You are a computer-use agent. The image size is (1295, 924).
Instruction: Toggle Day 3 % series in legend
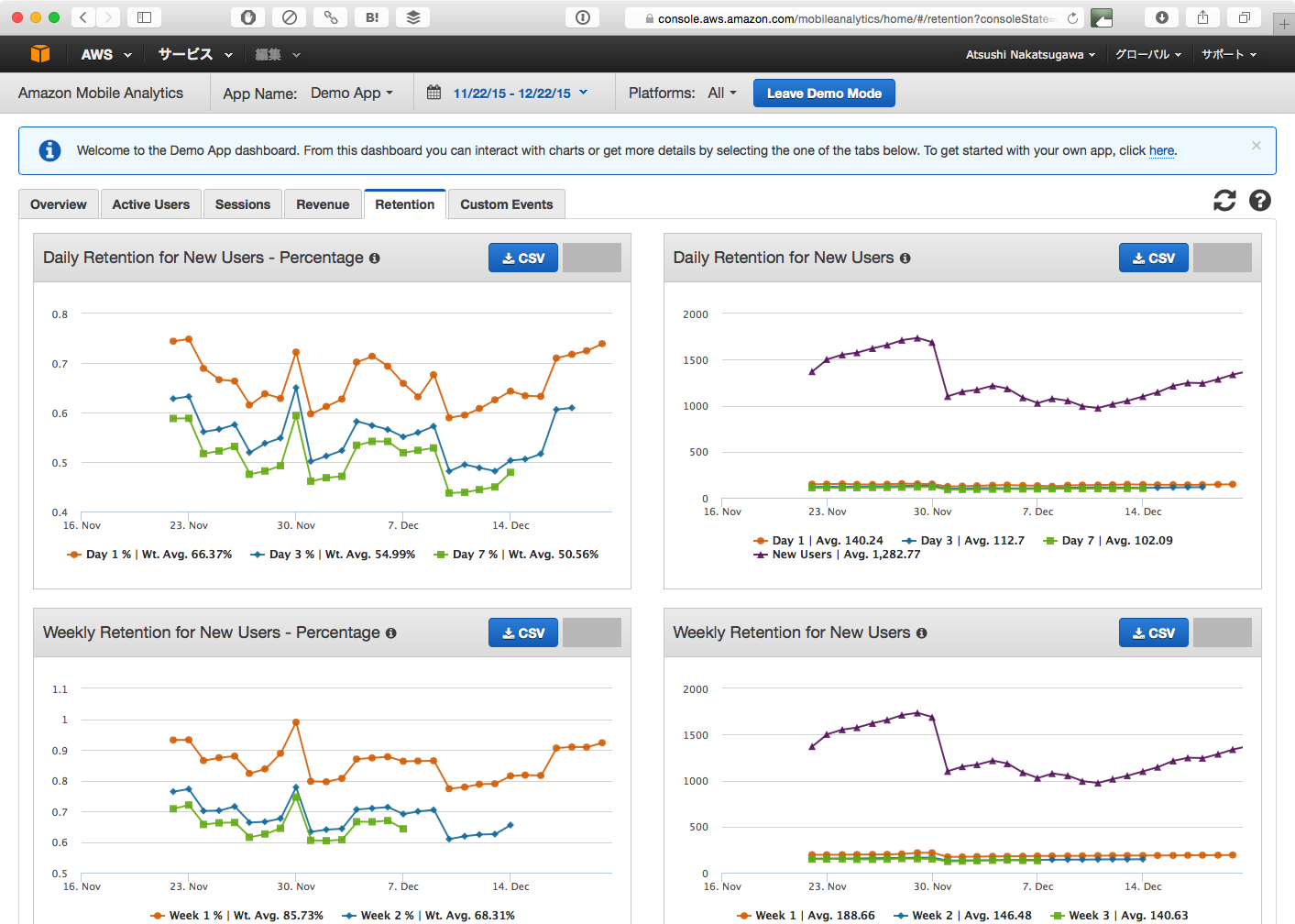click(283, 555)
